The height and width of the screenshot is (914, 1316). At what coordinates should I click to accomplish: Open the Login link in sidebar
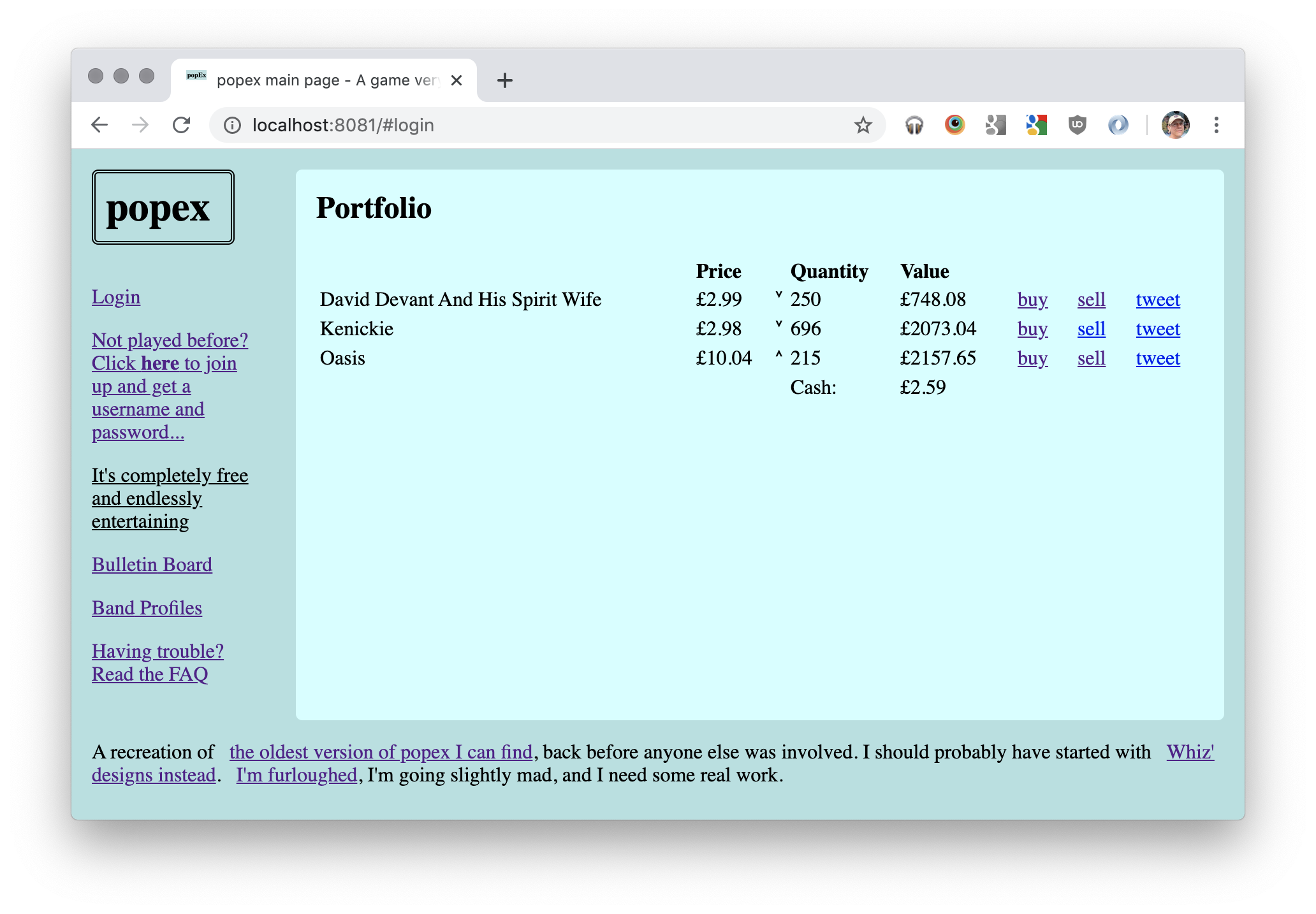pos(116,297)
